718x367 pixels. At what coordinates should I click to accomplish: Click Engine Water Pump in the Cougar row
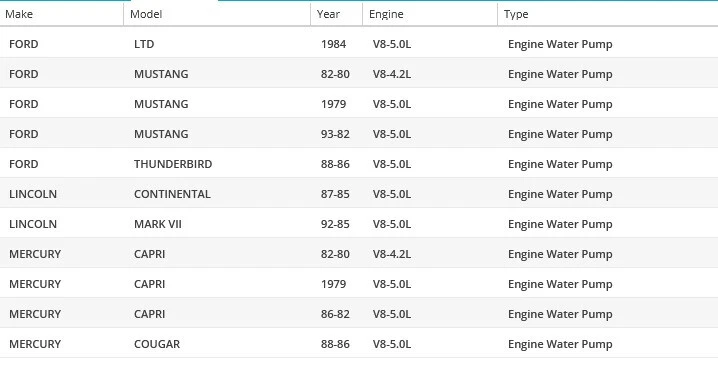click(560, 345)
